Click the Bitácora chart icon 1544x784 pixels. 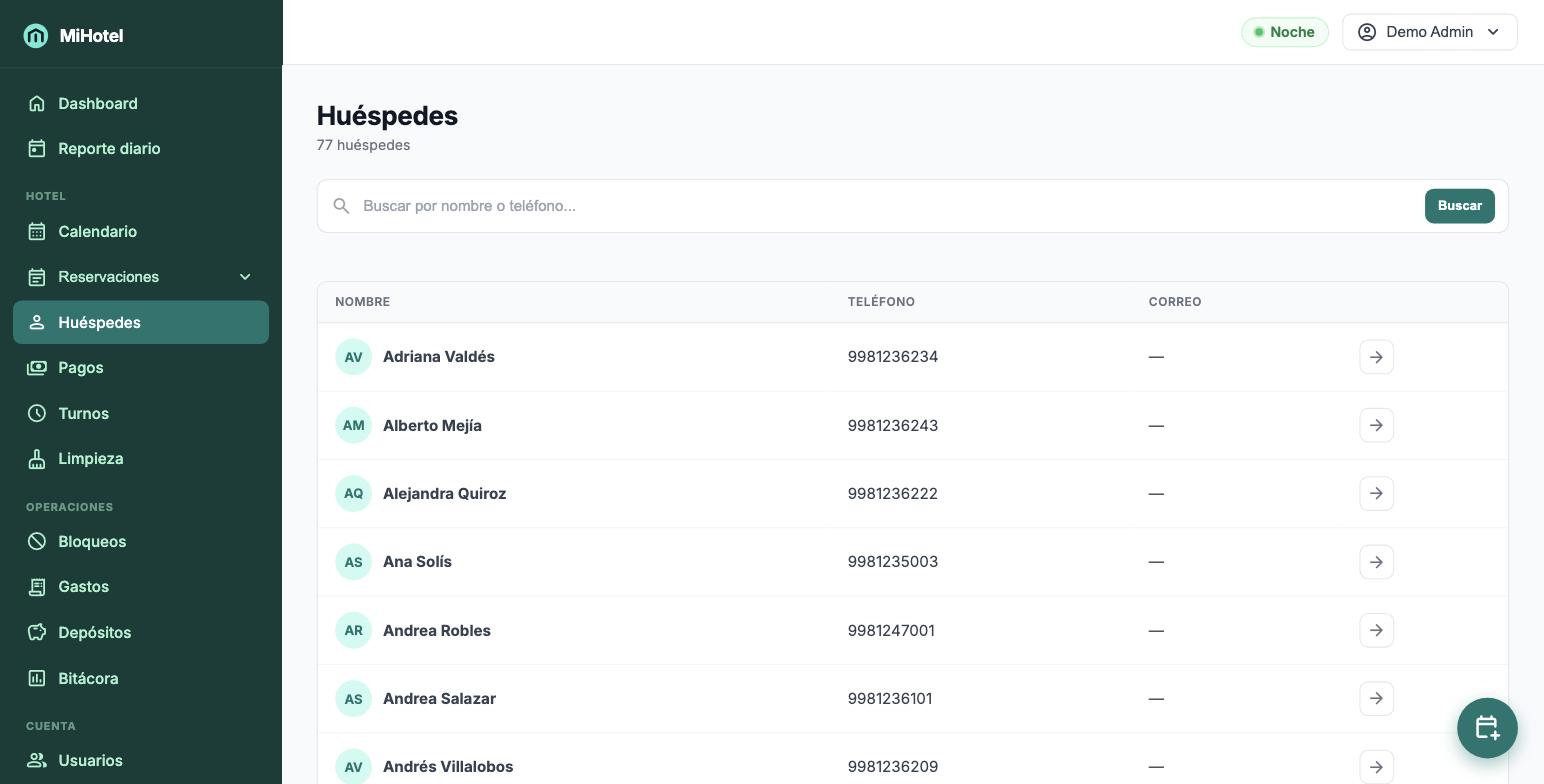click(x=37, y=678)
